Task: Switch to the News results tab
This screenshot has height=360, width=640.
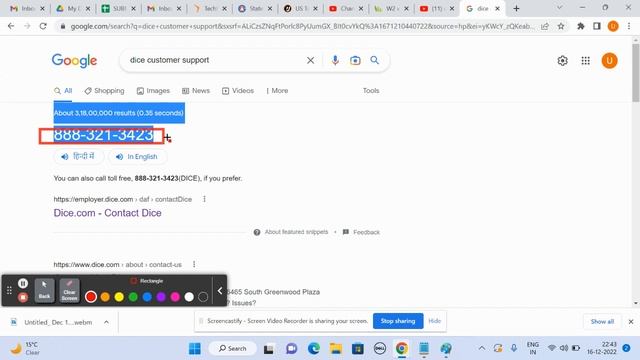Action: coord(196,91)
